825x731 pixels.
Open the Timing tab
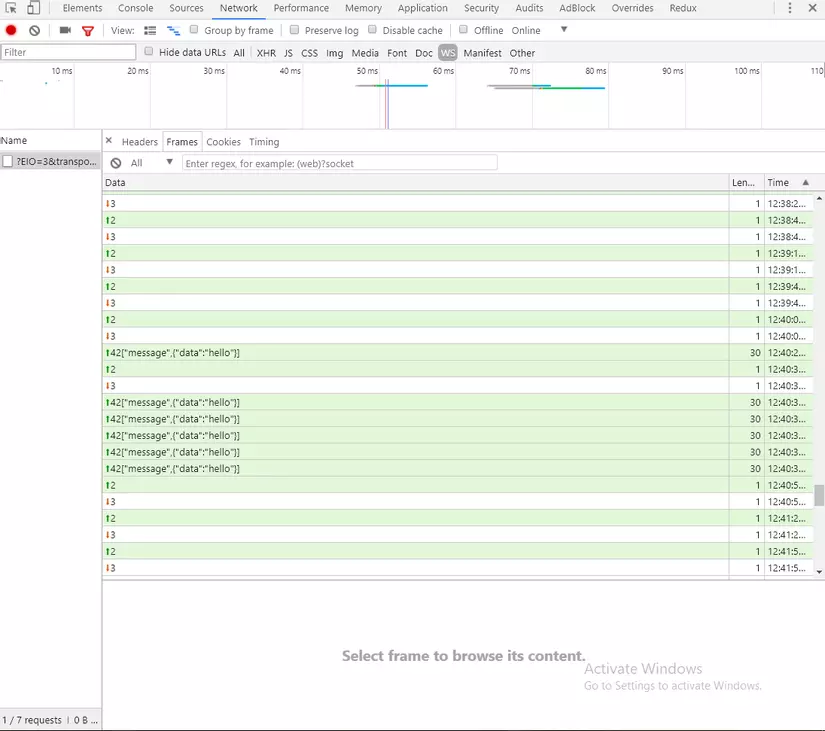[x=264, y=142]
